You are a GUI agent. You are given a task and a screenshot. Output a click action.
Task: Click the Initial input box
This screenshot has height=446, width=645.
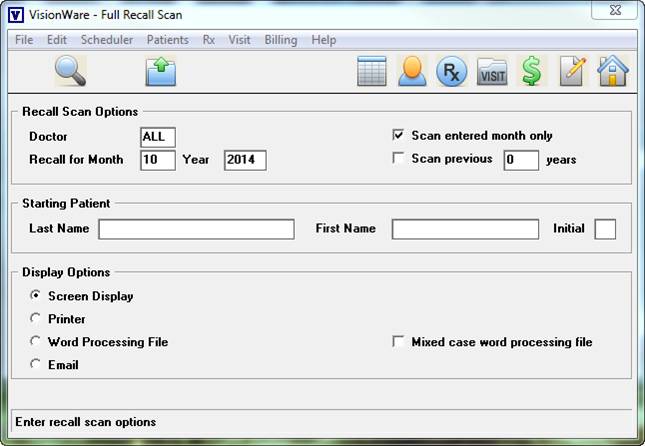(605, 229)
